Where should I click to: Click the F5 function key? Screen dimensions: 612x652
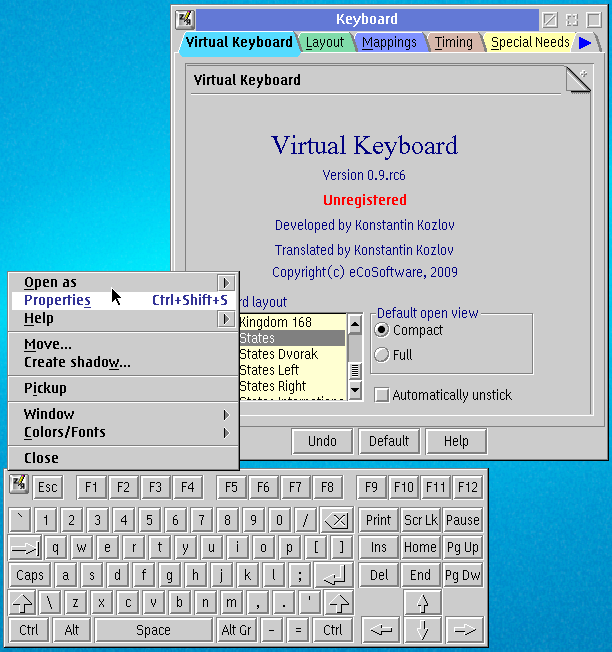(x=231, y=487)
